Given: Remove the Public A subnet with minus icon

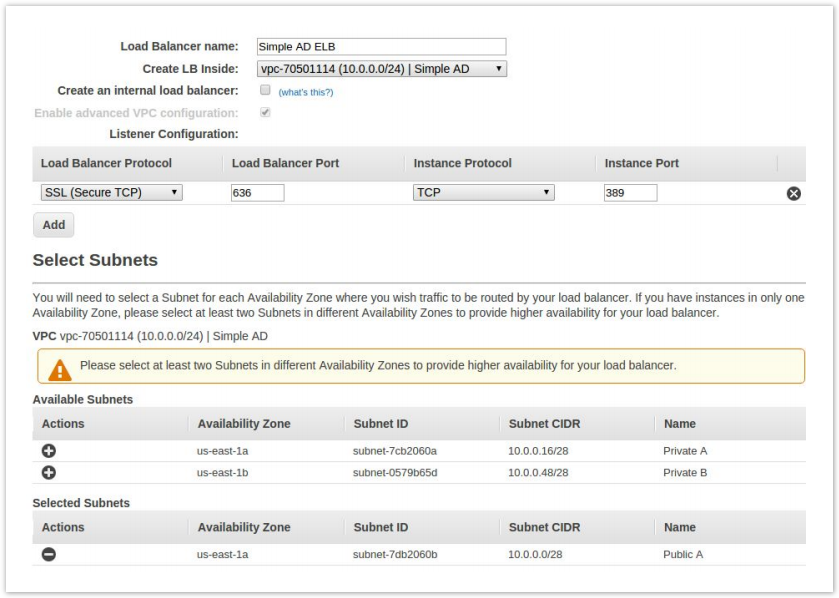Looking at the screenshot, I should point(48,554).
